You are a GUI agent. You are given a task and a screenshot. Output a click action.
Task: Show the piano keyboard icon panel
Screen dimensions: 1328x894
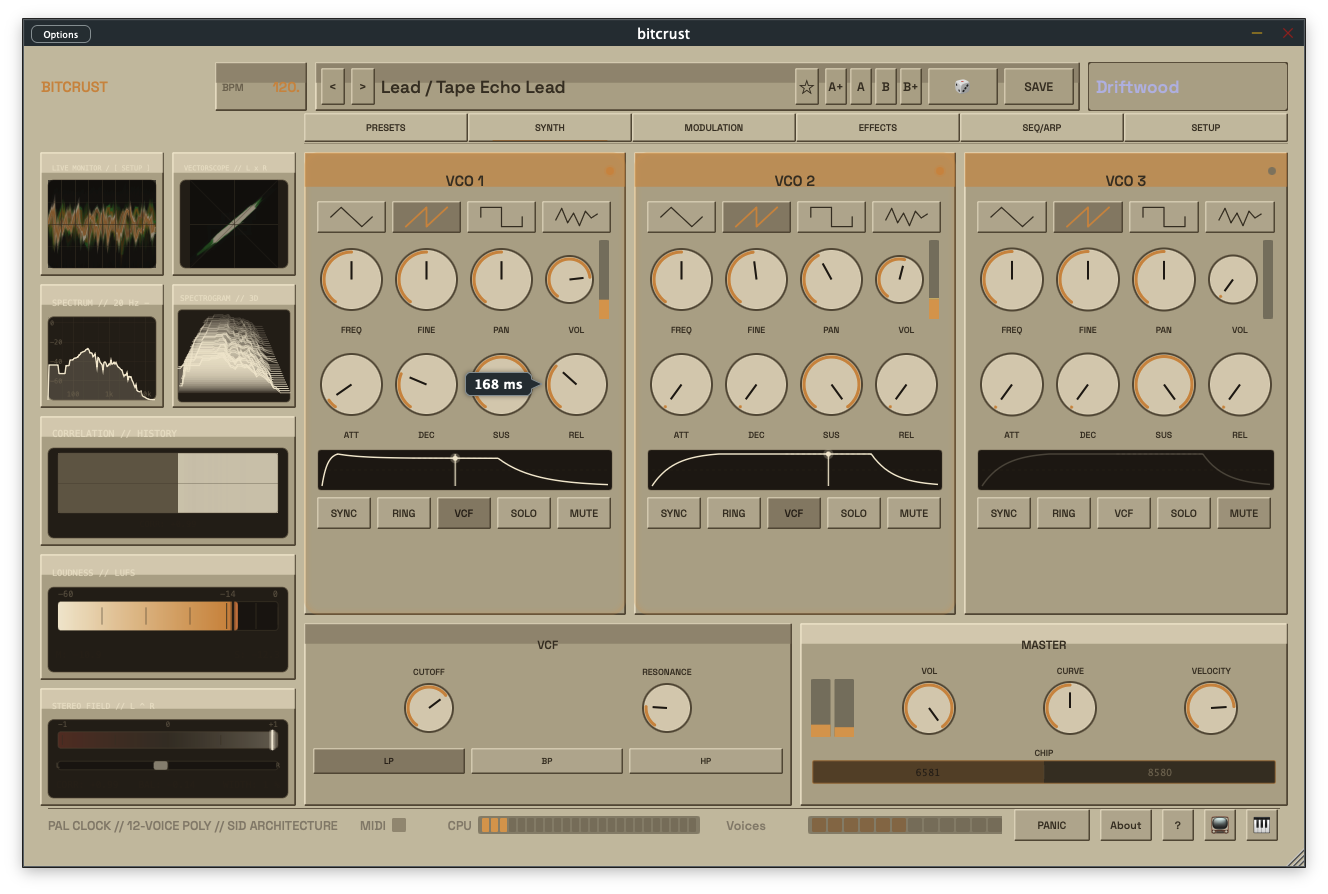(1261, 825)
